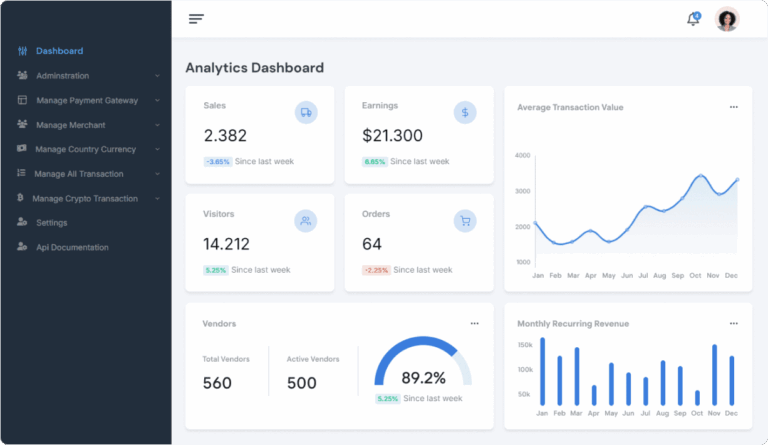Screen dimensions: 768x445
Task: Expand the Adminstration submenu arrow
Action: tap(157, 76)
